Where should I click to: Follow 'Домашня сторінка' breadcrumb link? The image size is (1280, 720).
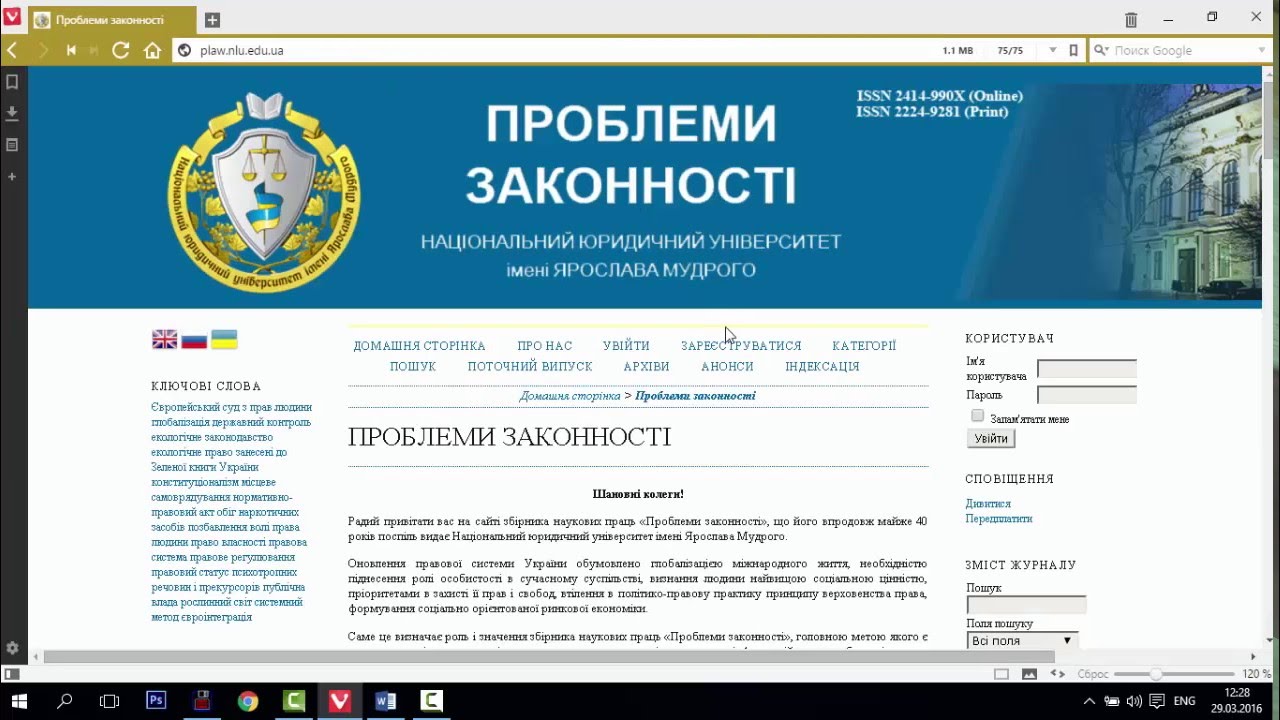coord(570,396)
